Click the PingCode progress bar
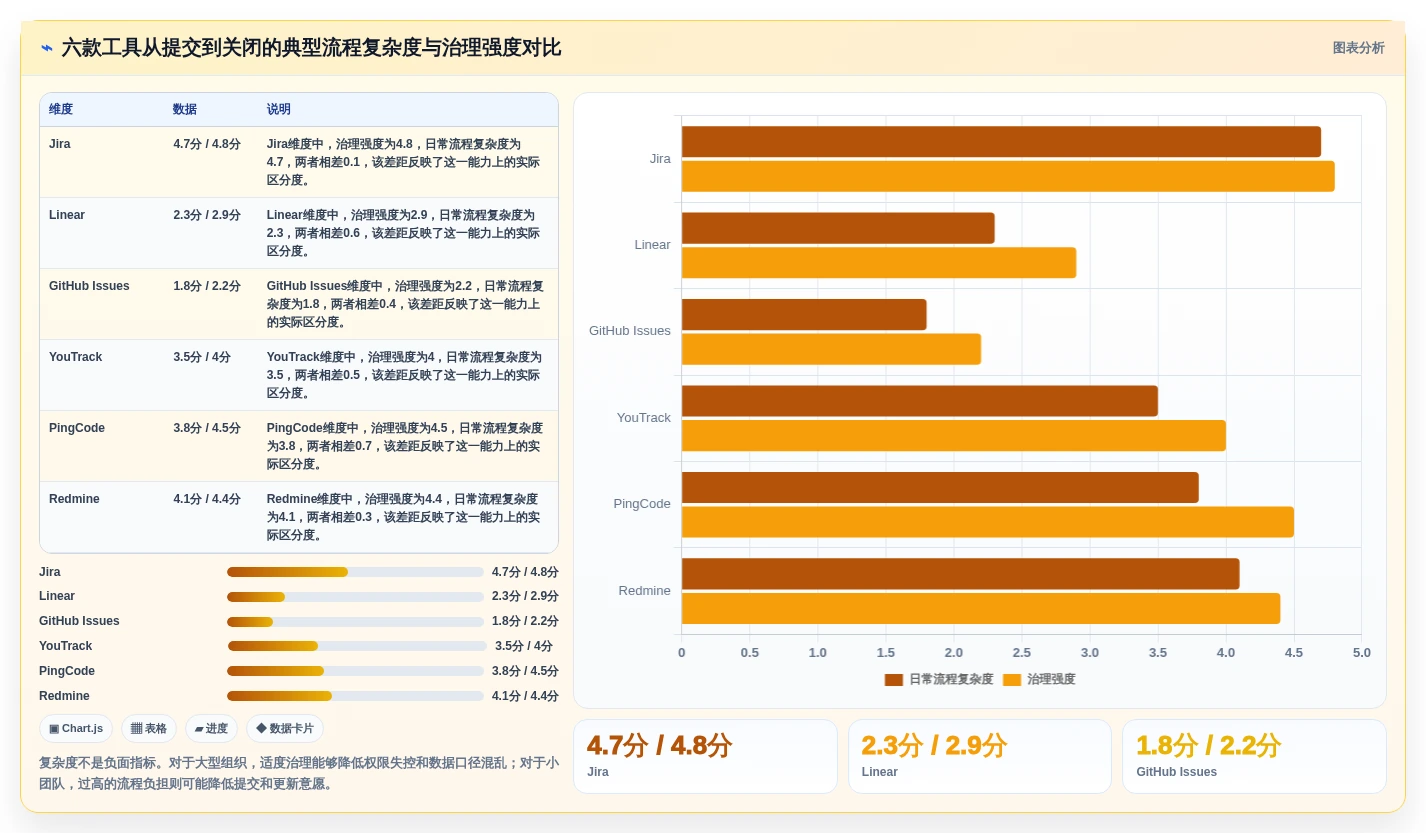This screenshot has width=1426, height=833. [355, 671]
